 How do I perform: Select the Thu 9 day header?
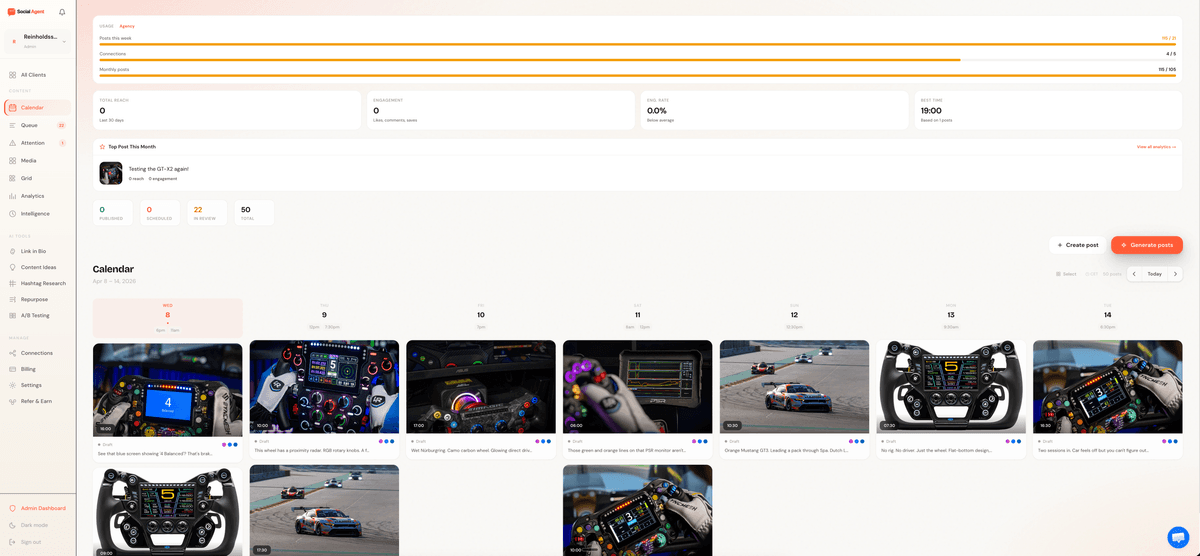pos(324,317)
